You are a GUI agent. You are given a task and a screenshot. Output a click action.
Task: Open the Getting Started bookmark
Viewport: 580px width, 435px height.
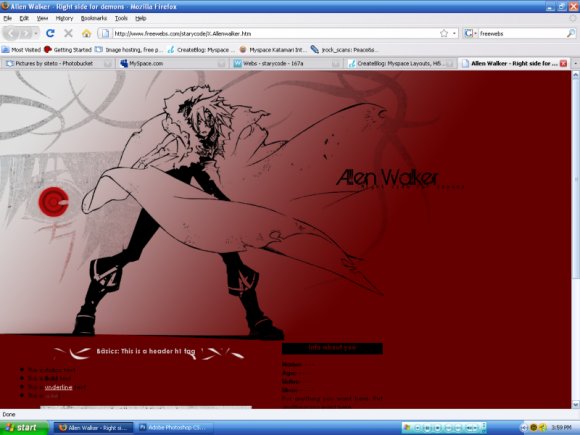pyautogui.click(x=68, y=50)
